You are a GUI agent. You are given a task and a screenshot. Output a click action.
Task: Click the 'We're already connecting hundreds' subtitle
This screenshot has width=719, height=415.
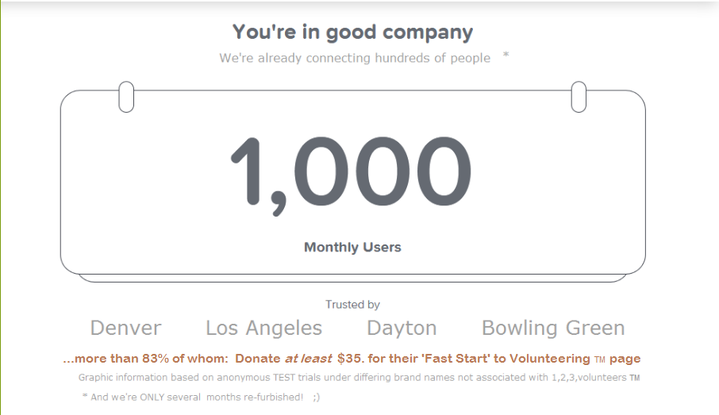[355, 58]
